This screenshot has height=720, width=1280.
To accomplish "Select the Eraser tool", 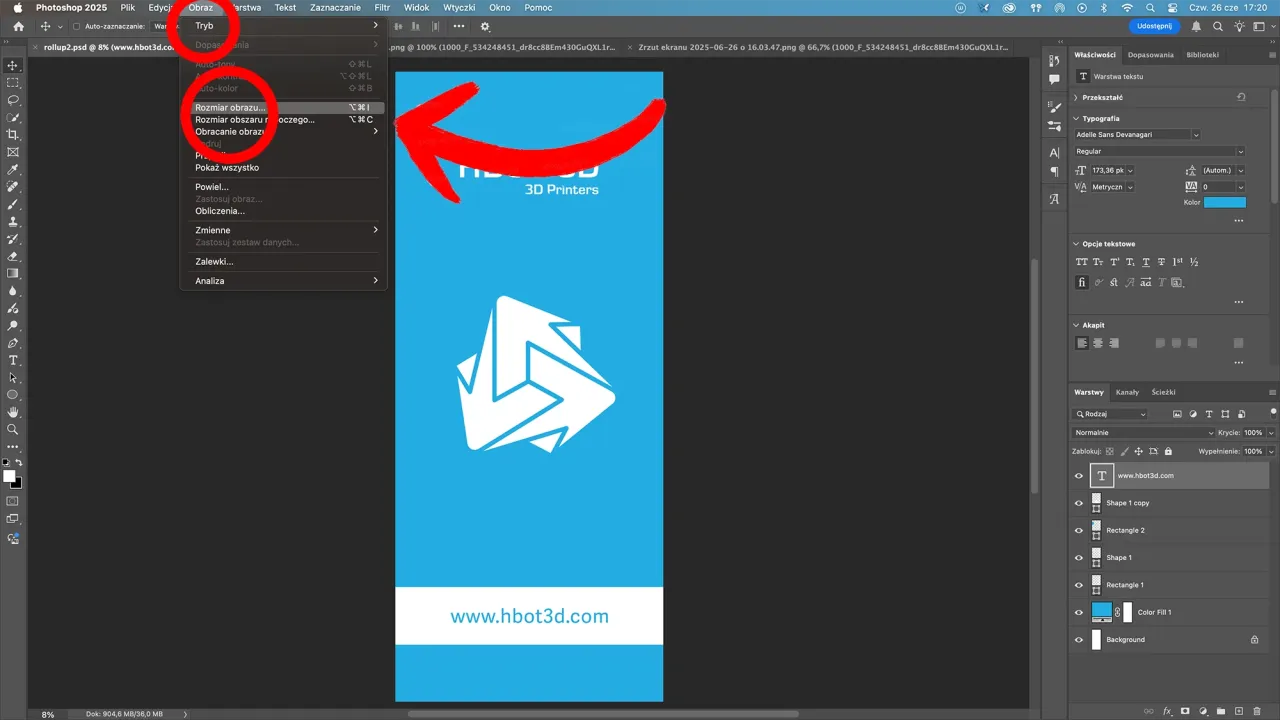I will coord(12,258).
